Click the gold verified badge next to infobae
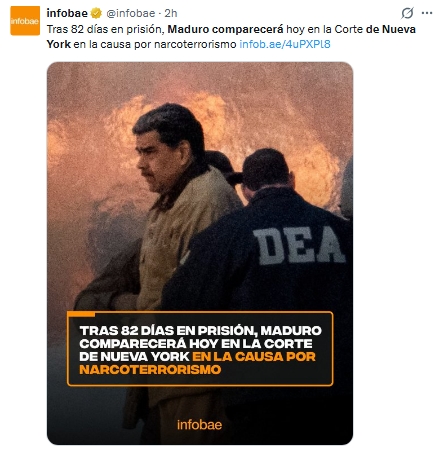Screen dimensions: 439x451 pos(96,13)
